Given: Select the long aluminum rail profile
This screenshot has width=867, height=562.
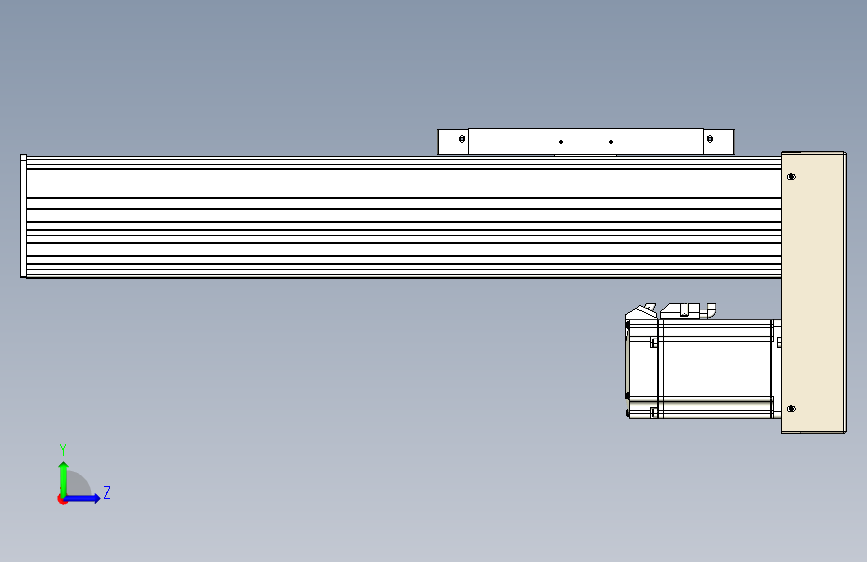Looking at the screenshot, I should click(x=404, y=217).
